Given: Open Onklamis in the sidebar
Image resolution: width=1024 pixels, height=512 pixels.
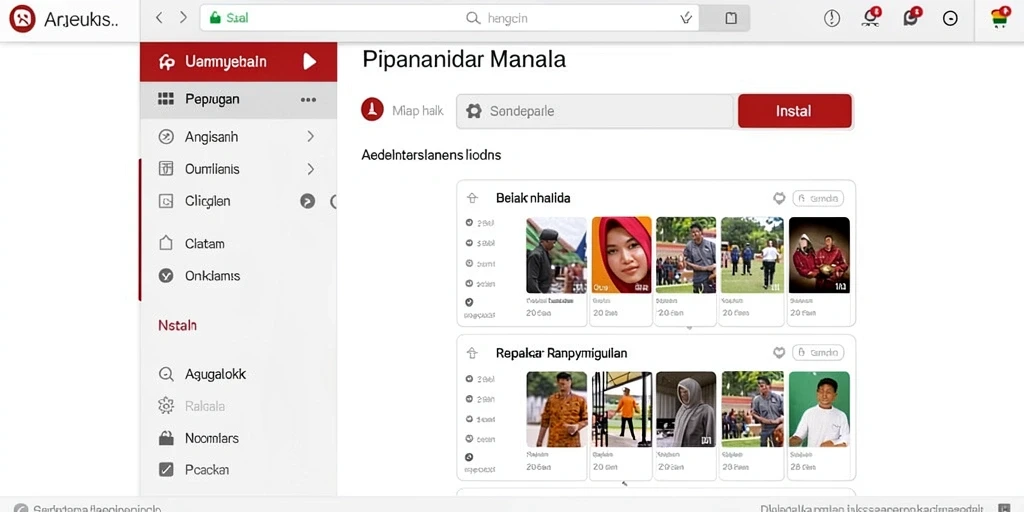Looking at the screenshot, I should [x=212, y=276].
